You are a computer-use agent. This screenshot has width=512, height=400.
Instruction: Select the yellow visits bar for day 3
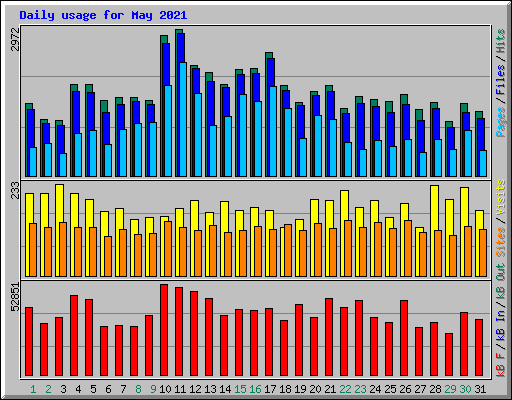(x=60, y=203)
